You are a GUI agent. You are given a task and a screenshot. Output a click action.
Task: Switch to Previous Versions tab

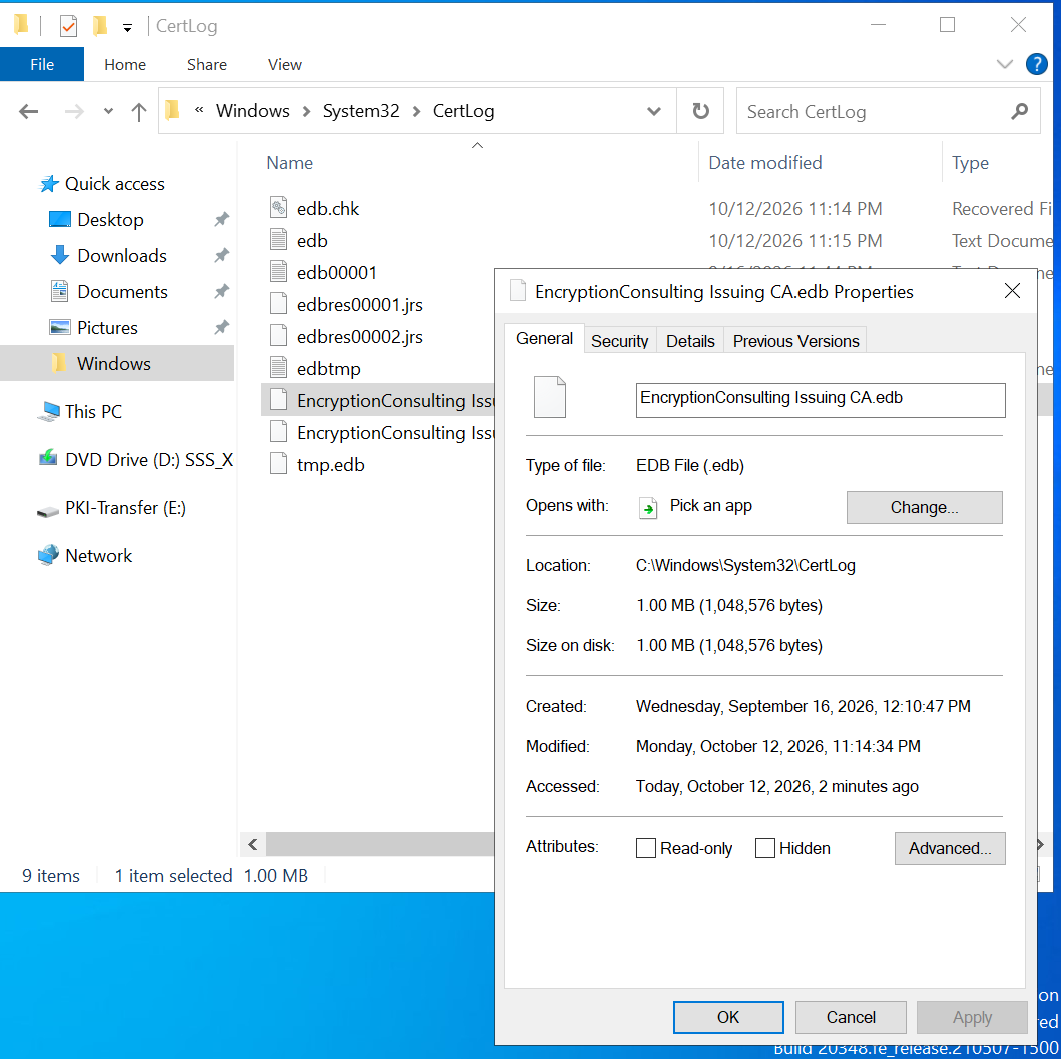click(796, 341)
